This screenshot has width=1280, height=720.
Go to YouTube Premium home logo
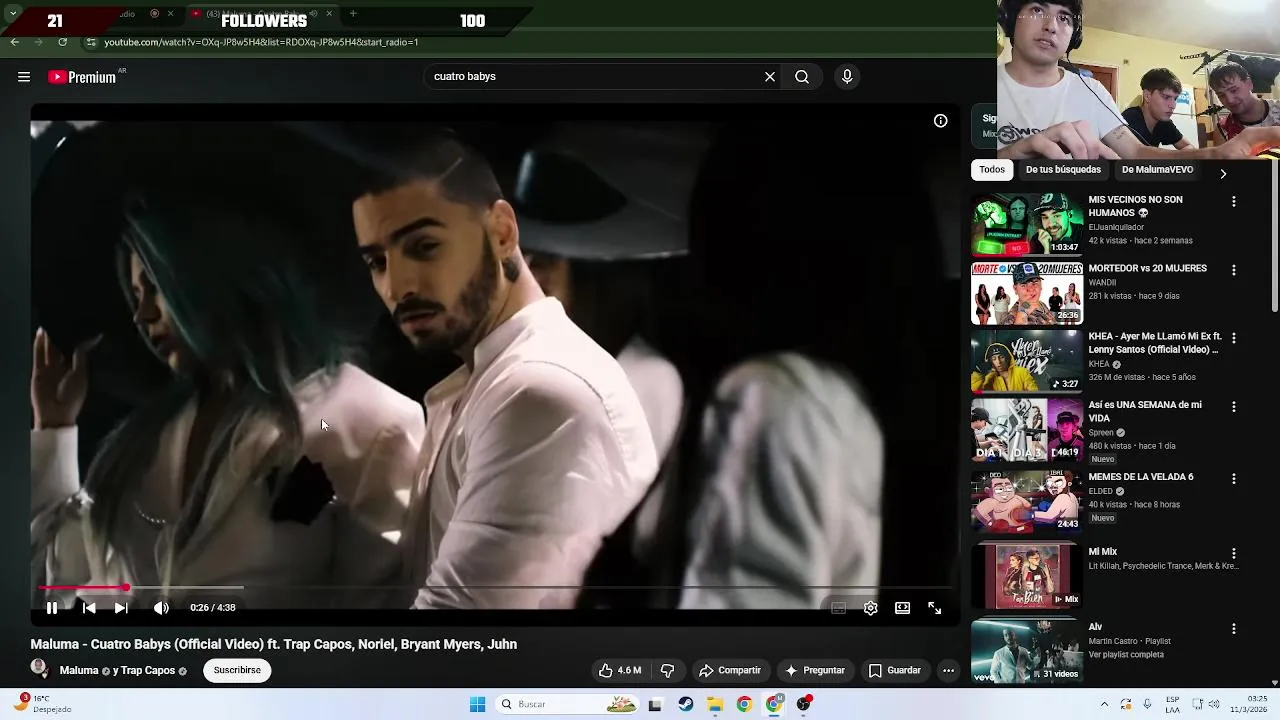click(x=83, y=77)
